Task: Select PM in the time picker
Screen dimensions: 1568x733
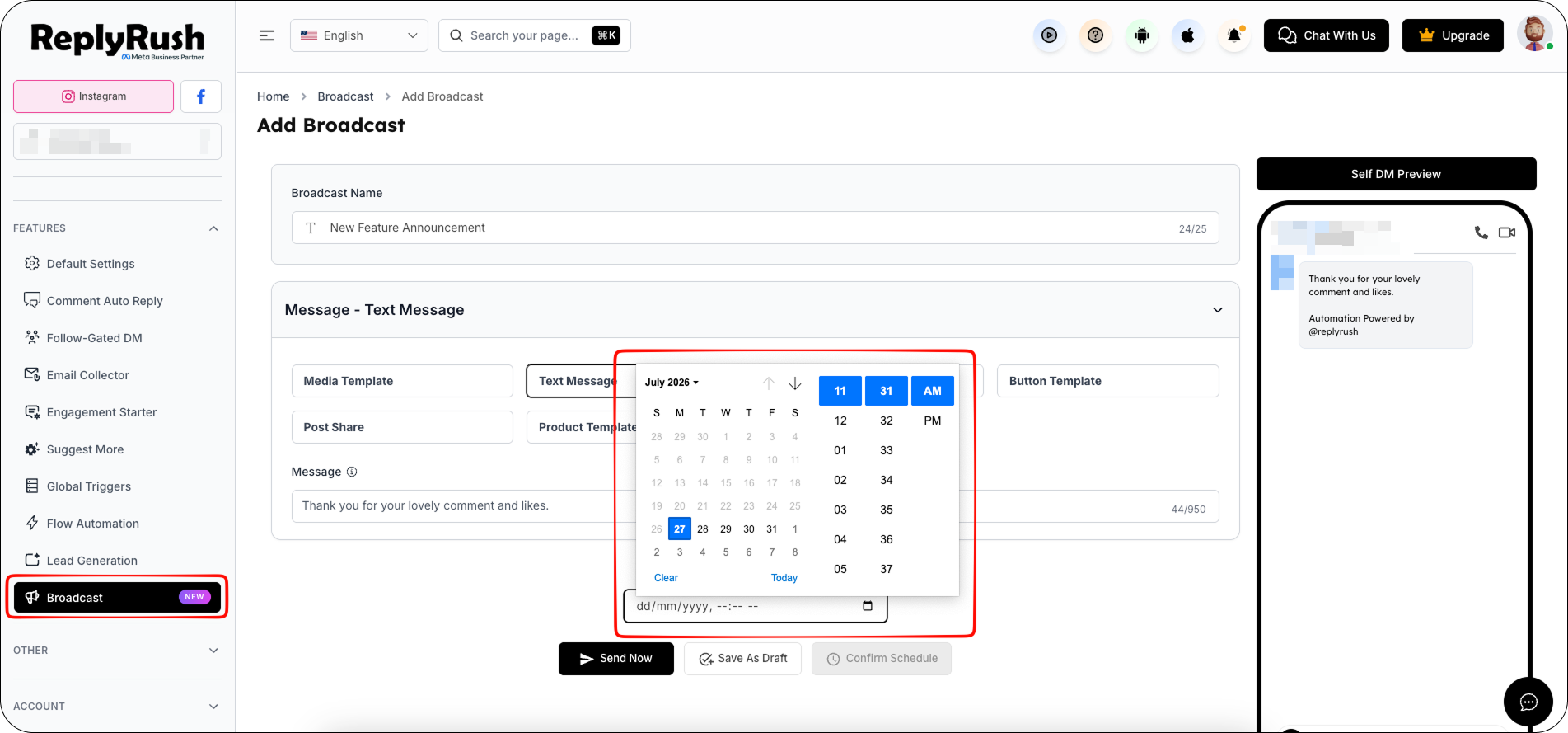Action: (933, 421)
